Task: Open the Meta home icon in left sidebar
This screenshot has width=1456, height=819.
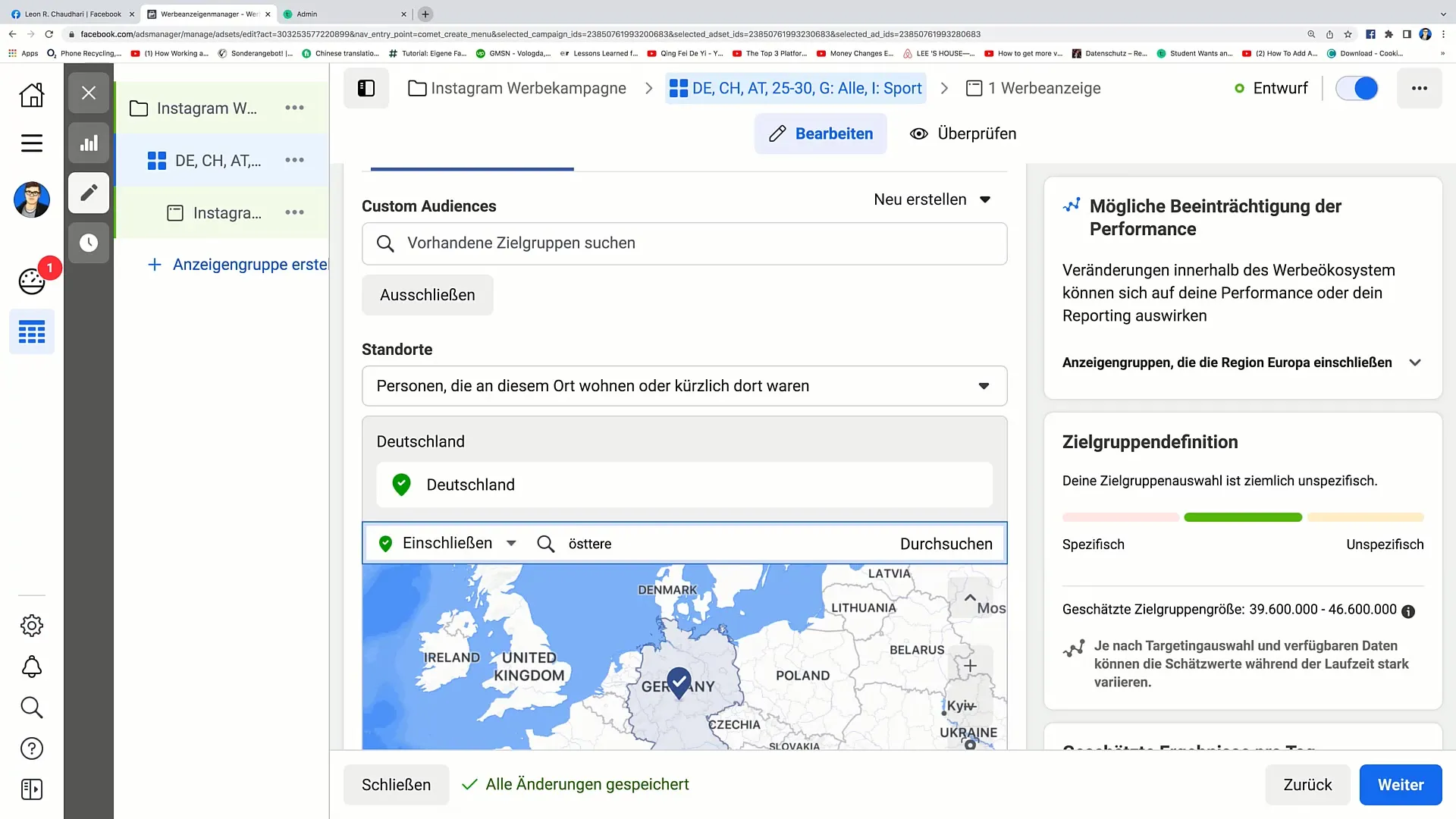Action: (32, 95)
